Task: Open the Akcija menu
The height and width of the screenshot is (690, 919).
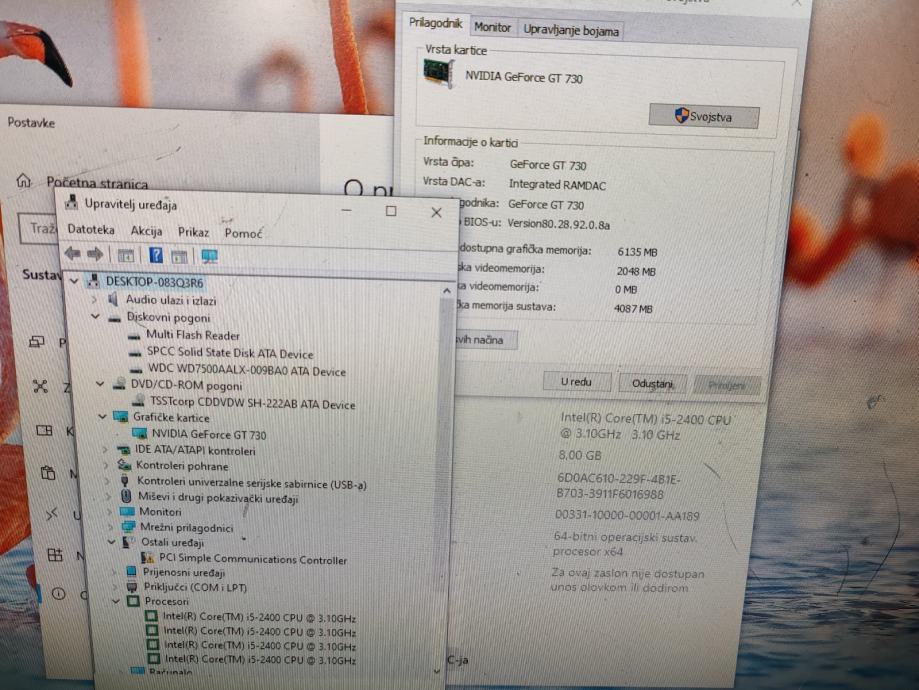Action: [x=147, y=231]
